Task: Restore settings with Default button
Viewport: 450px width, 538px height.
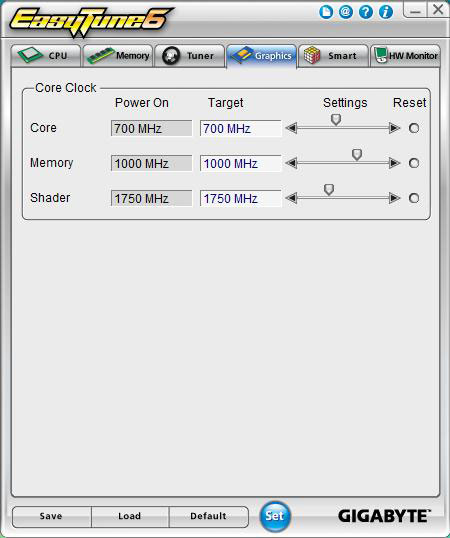Action: [209, 516]
